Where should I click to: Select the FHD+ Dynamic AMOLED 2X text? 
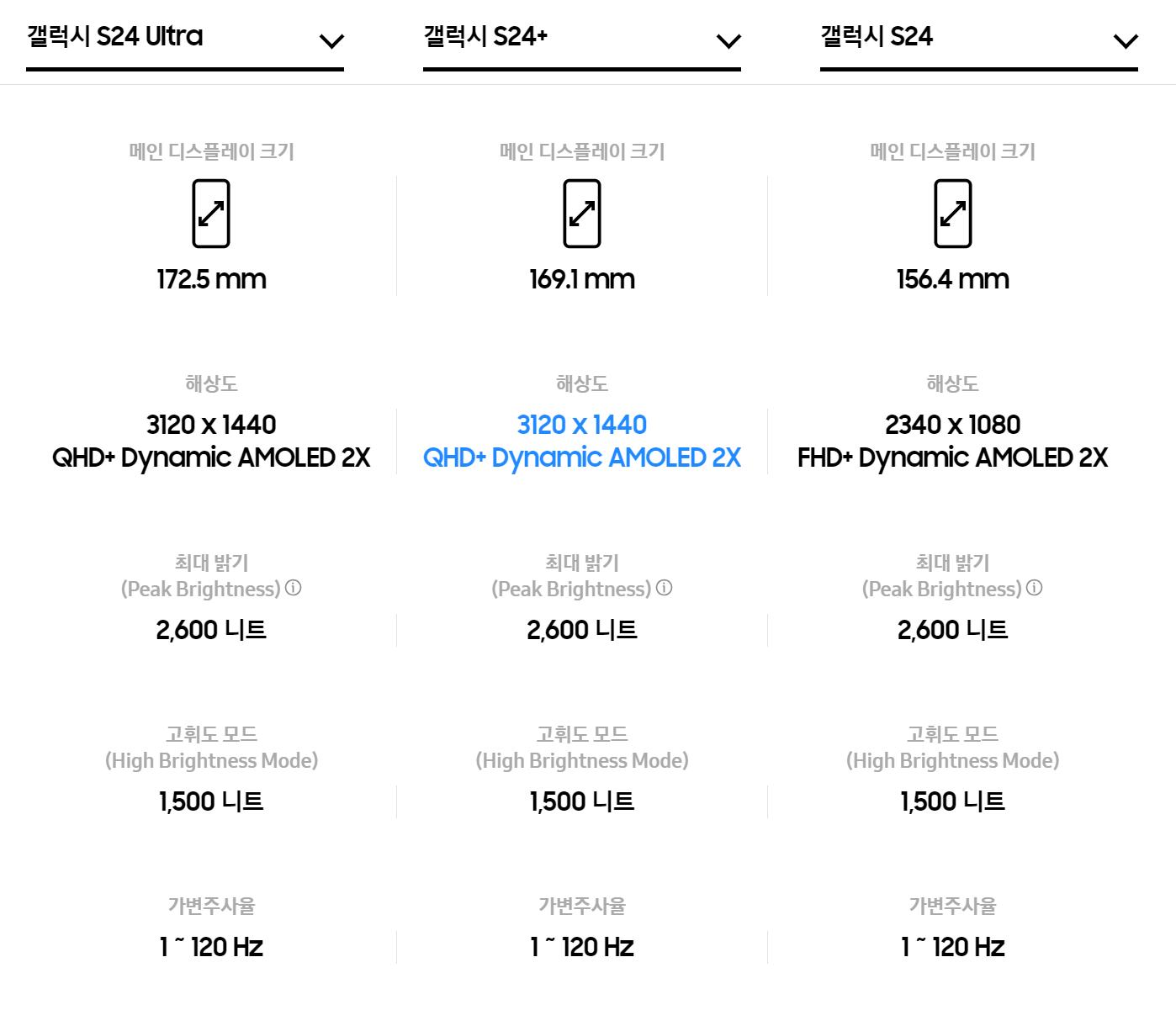(953, 457)
